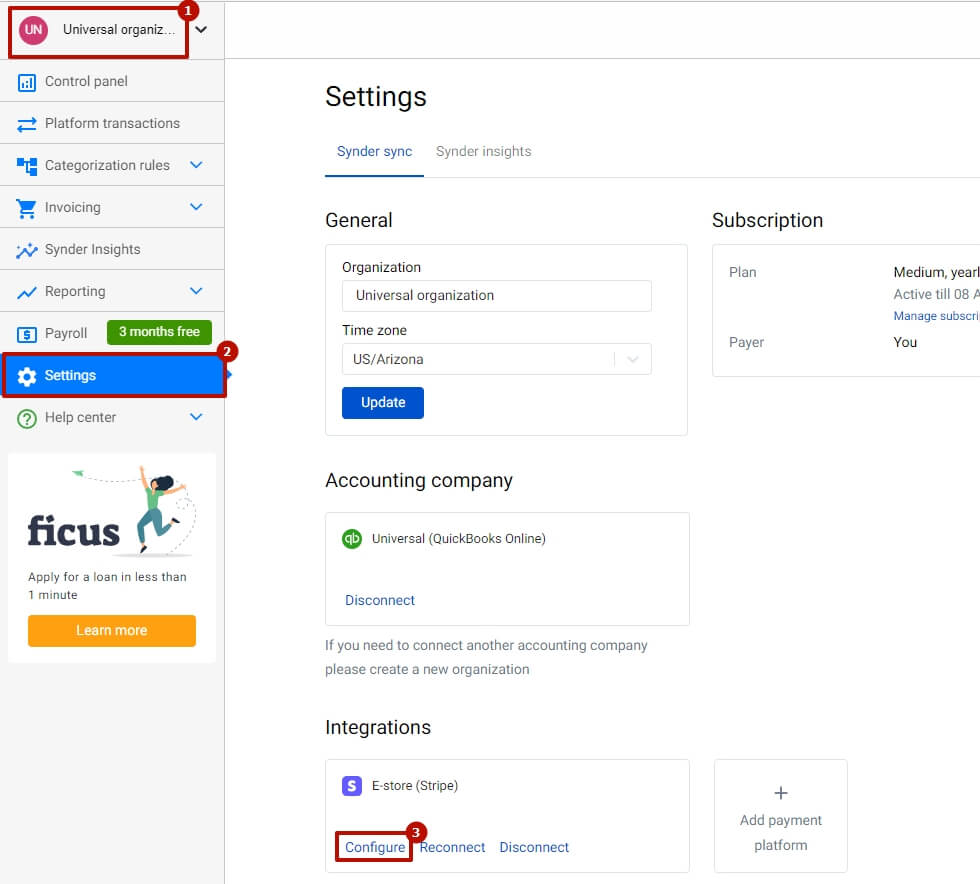Go to Platform transactions
The image size is (980, 884).
pyautogui.click(x=112, y=123)
